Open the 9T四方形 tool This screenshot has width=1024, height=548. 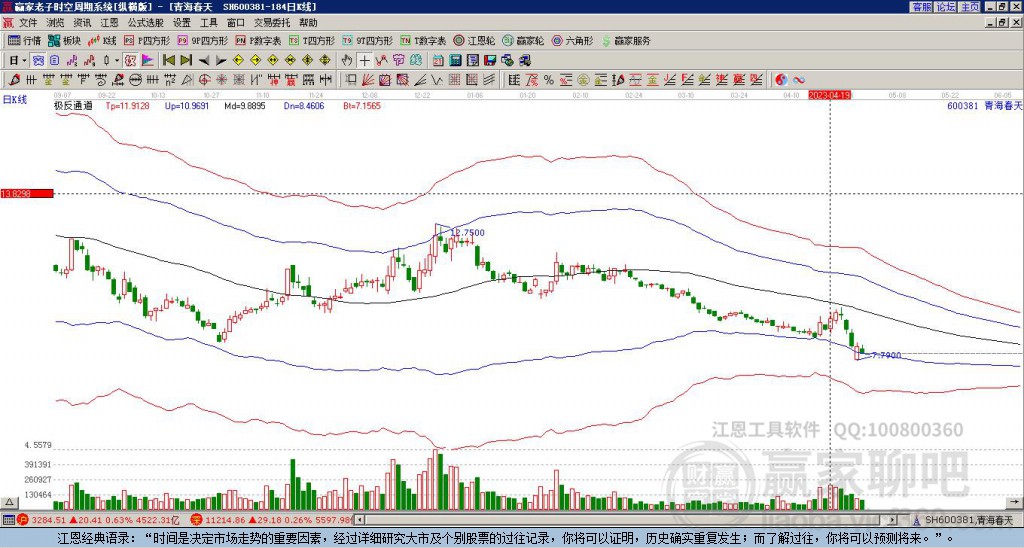tap(367, 40)
